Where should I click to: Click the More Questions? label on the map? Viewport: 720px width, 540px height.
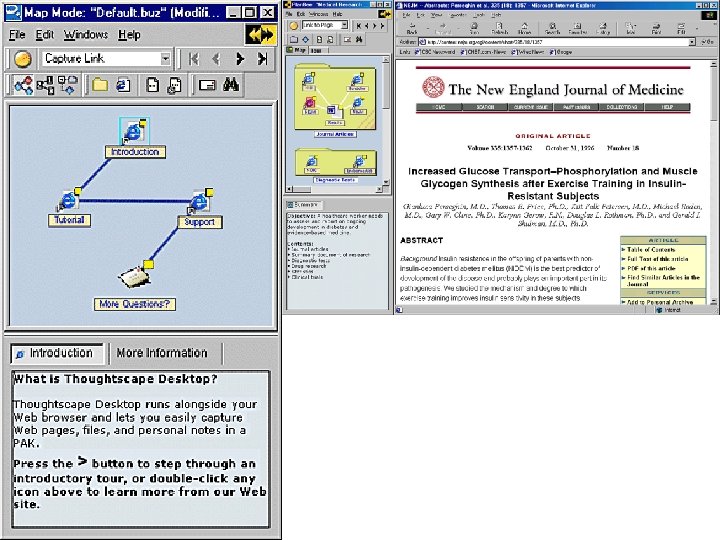(135, 304)
